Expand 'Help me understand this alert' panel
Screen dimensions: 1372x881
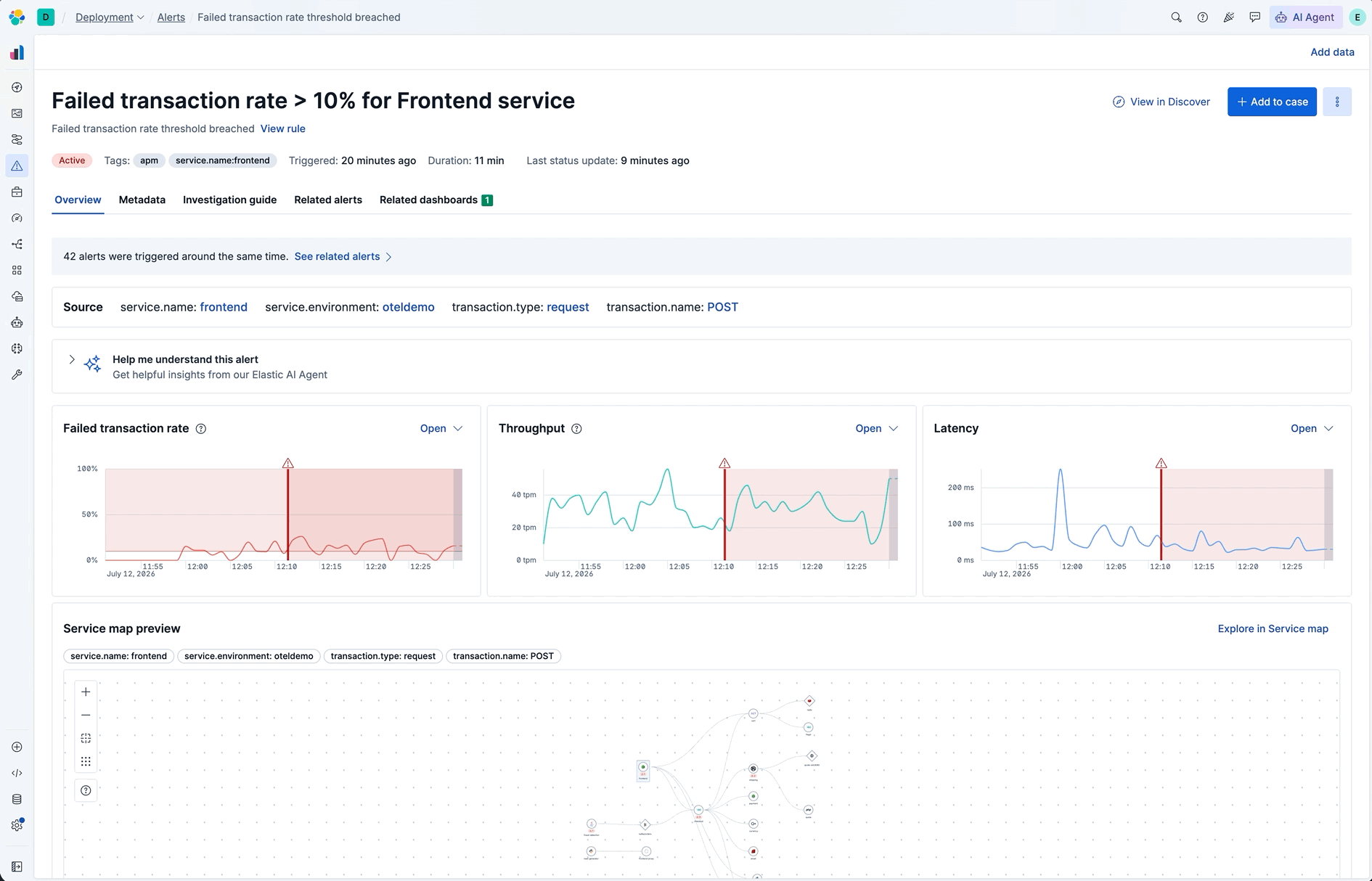(x=72, y=359)
